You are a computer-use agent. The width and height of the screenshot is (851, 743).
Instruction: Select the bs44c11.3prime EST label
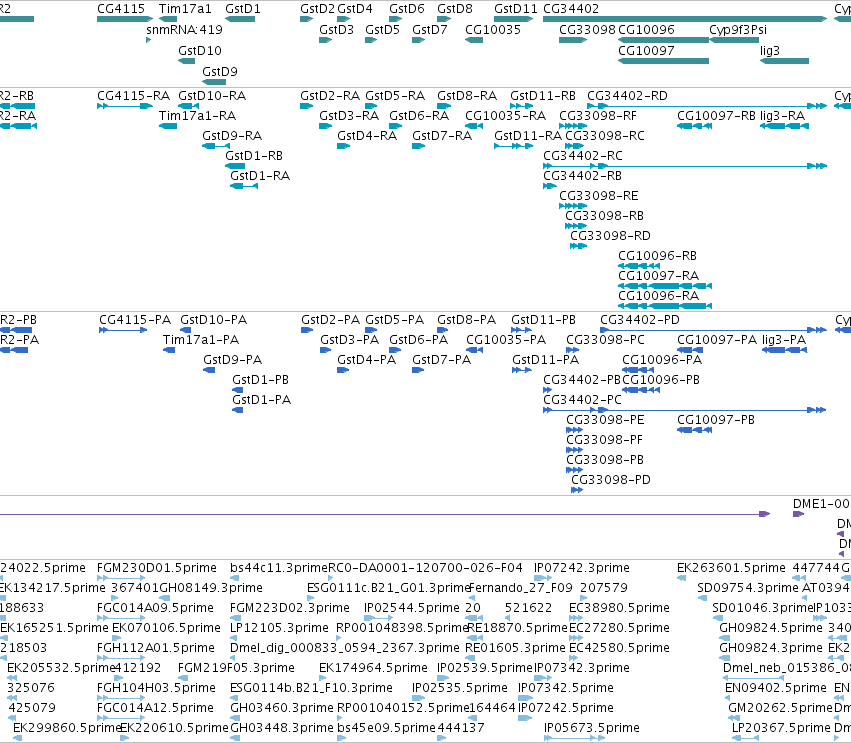click(279, 568)
